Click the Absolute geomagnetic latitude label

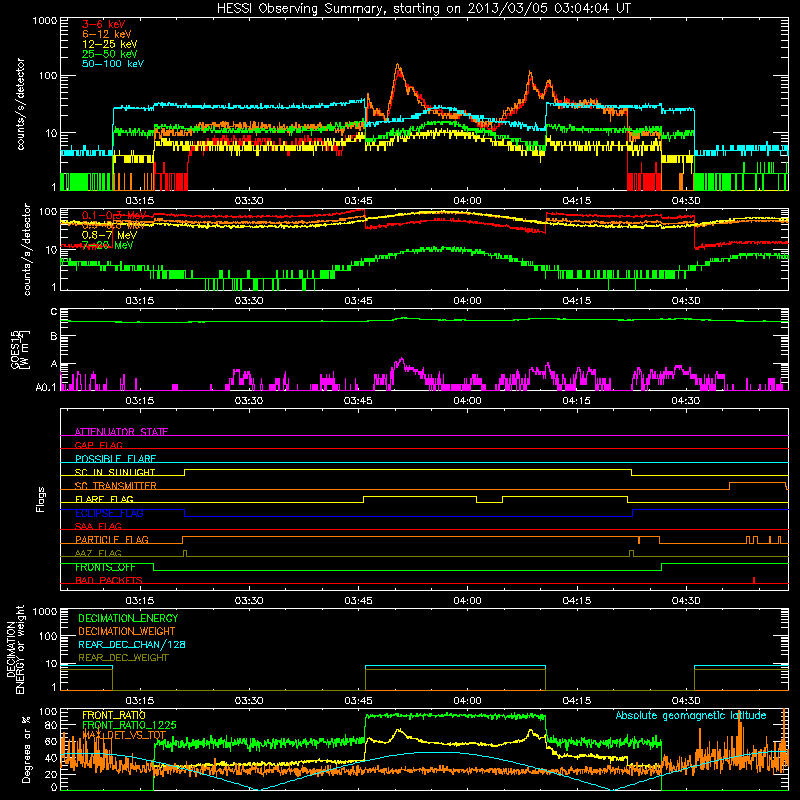click(691, 715)
